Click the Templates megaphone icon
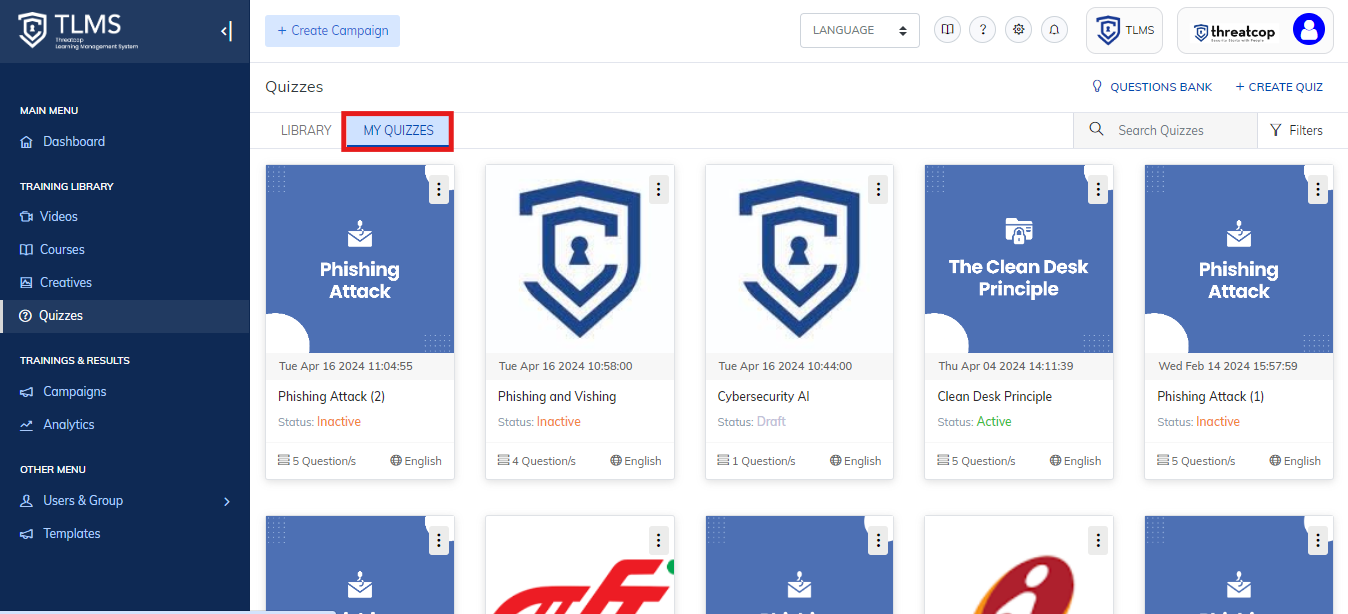Image resolution: width=1348 pixels, height=614 pixels. click(27, 534)
